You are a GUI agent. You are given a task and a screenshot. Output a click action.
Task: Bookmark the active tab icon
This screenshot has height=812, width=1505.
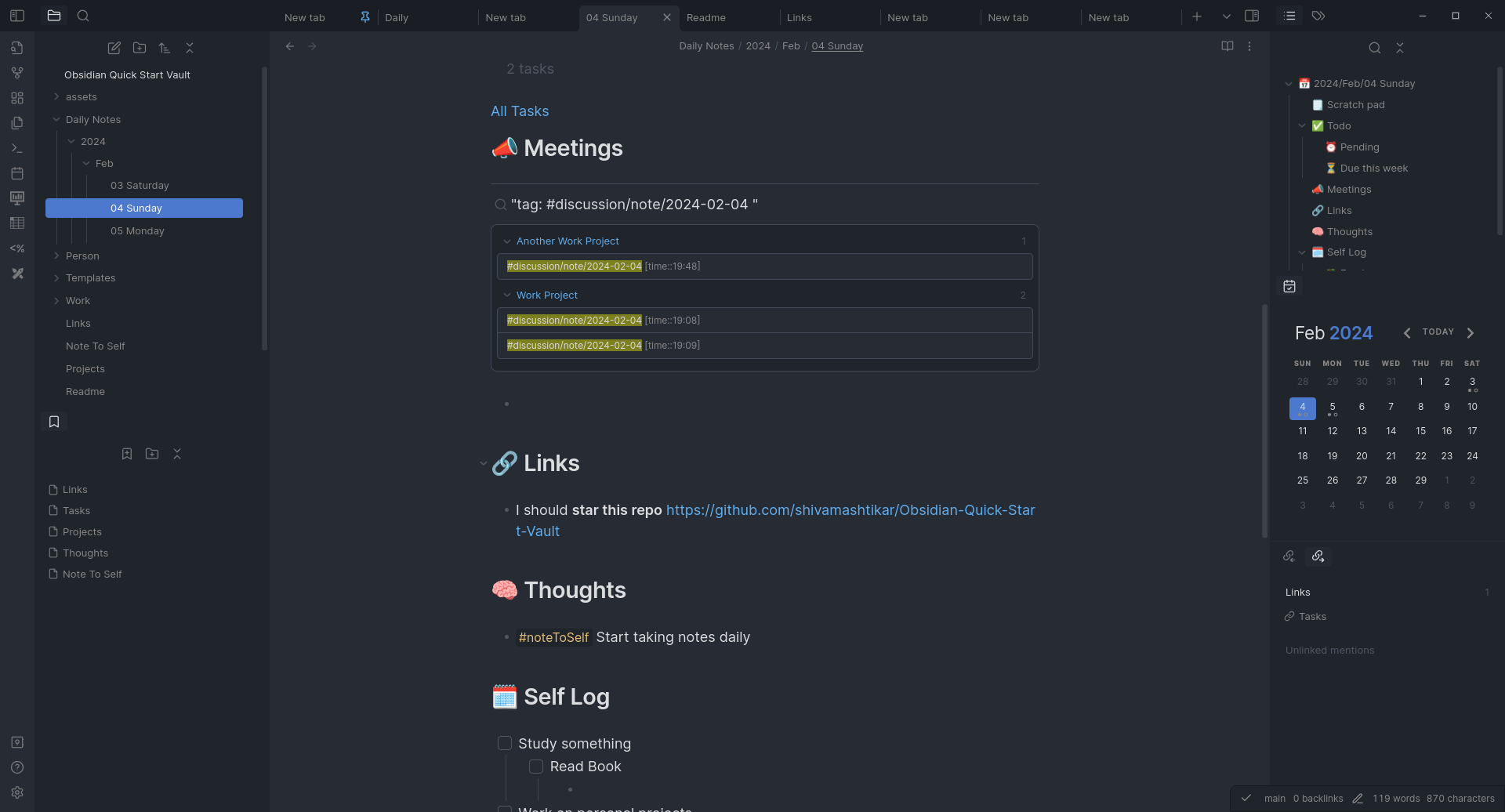[x=127, y=454]
